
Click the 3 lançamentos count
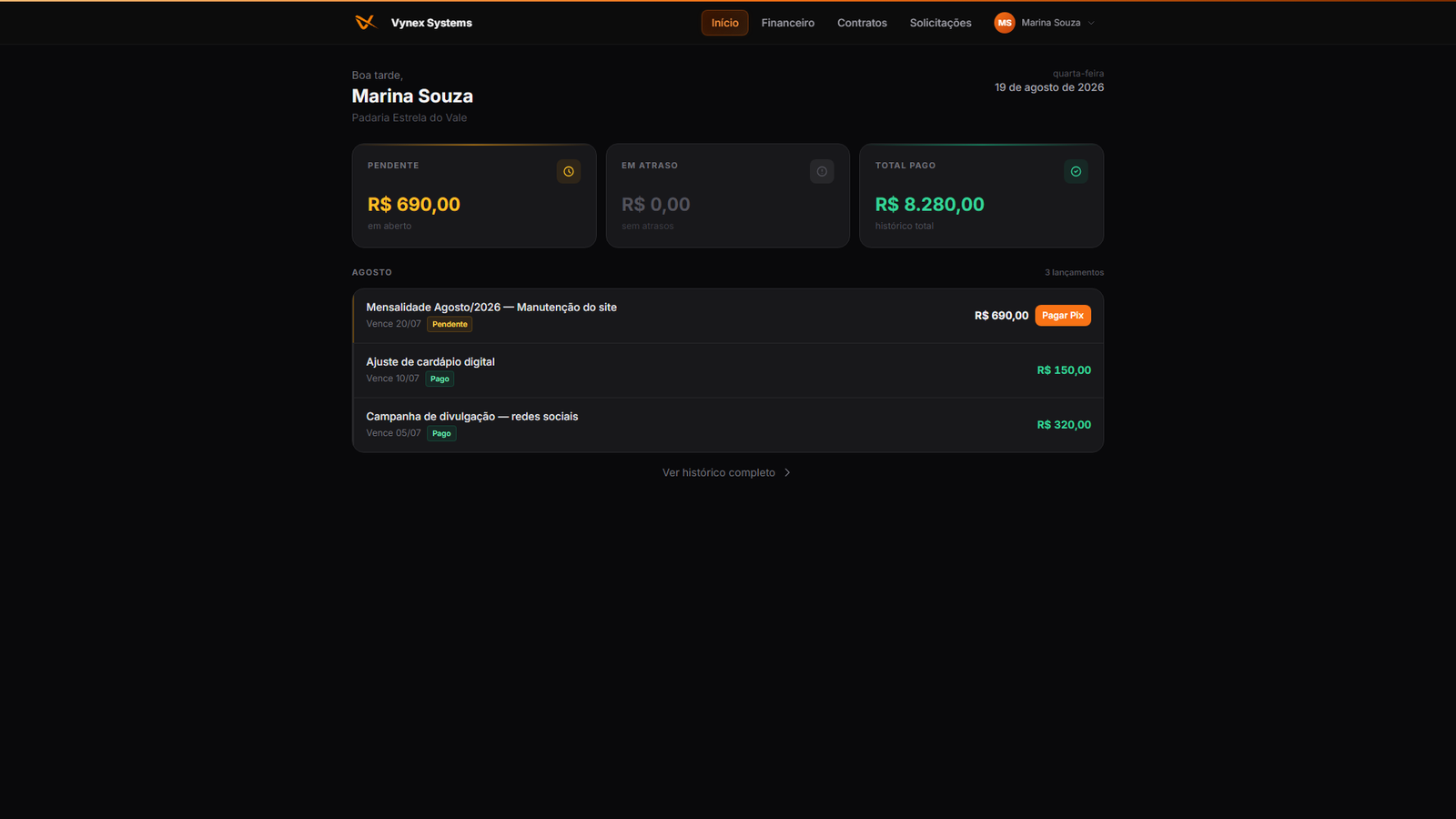(x=1074, y=273)
